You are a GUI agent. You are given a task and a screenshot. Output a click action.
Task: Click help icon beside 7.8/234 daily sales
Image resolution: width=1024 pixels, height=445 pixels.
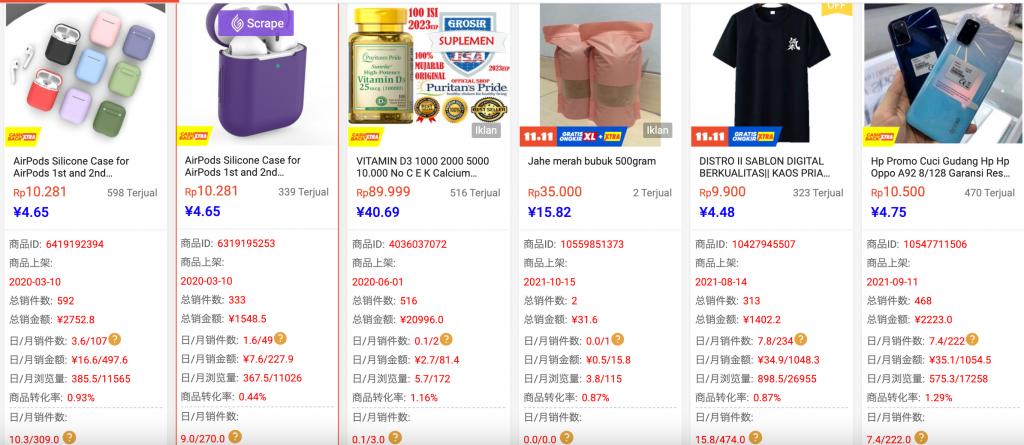click(x=801, y=339)
